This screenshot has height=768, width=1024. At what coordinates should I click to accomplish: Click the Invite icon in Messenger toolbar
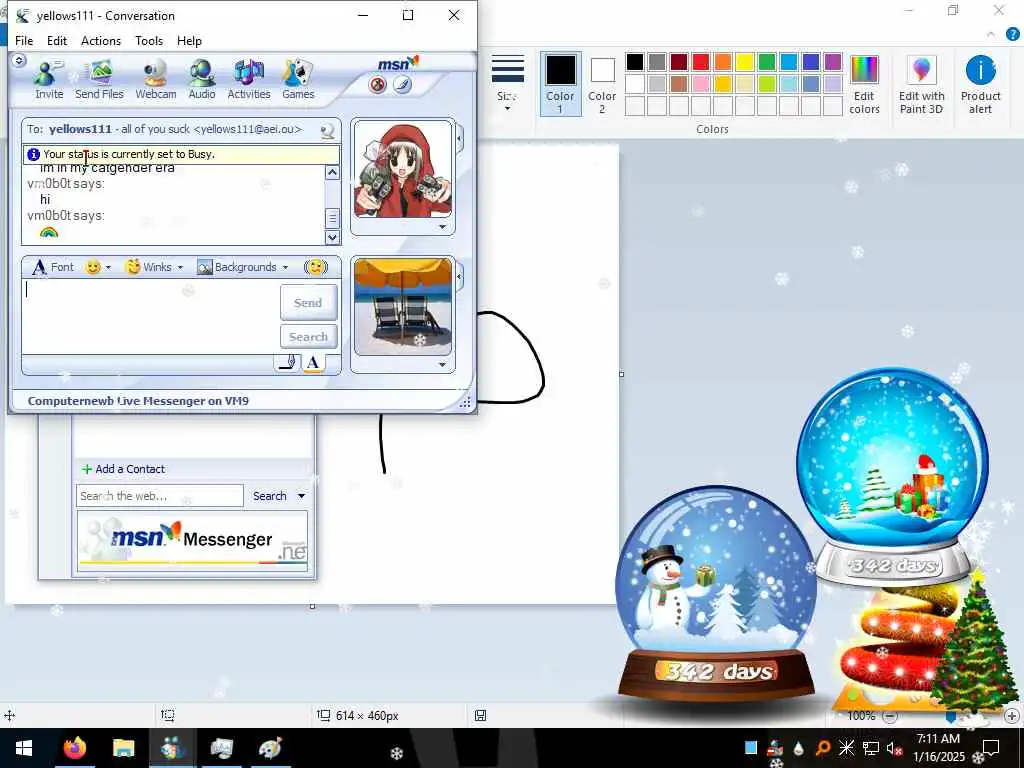click(48, 80)
